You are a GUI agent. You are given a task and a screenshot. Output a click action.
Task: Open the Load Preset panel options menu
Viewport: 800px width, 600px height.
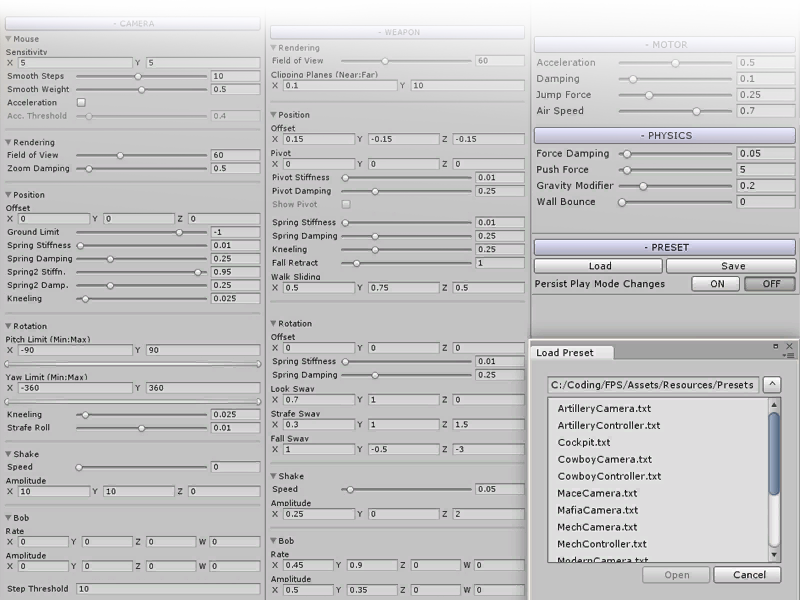[789, 355]
